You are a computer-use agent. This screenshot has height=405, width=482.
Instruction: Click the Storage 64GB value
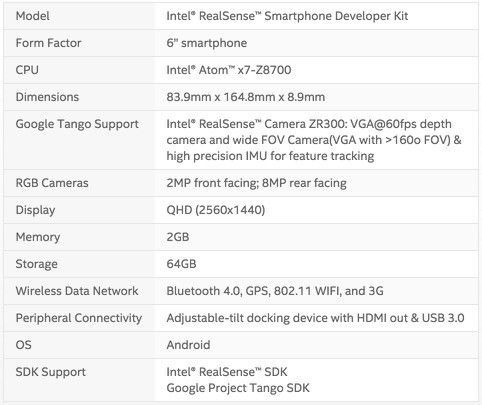pyautogui.click(x=181, y=264)
